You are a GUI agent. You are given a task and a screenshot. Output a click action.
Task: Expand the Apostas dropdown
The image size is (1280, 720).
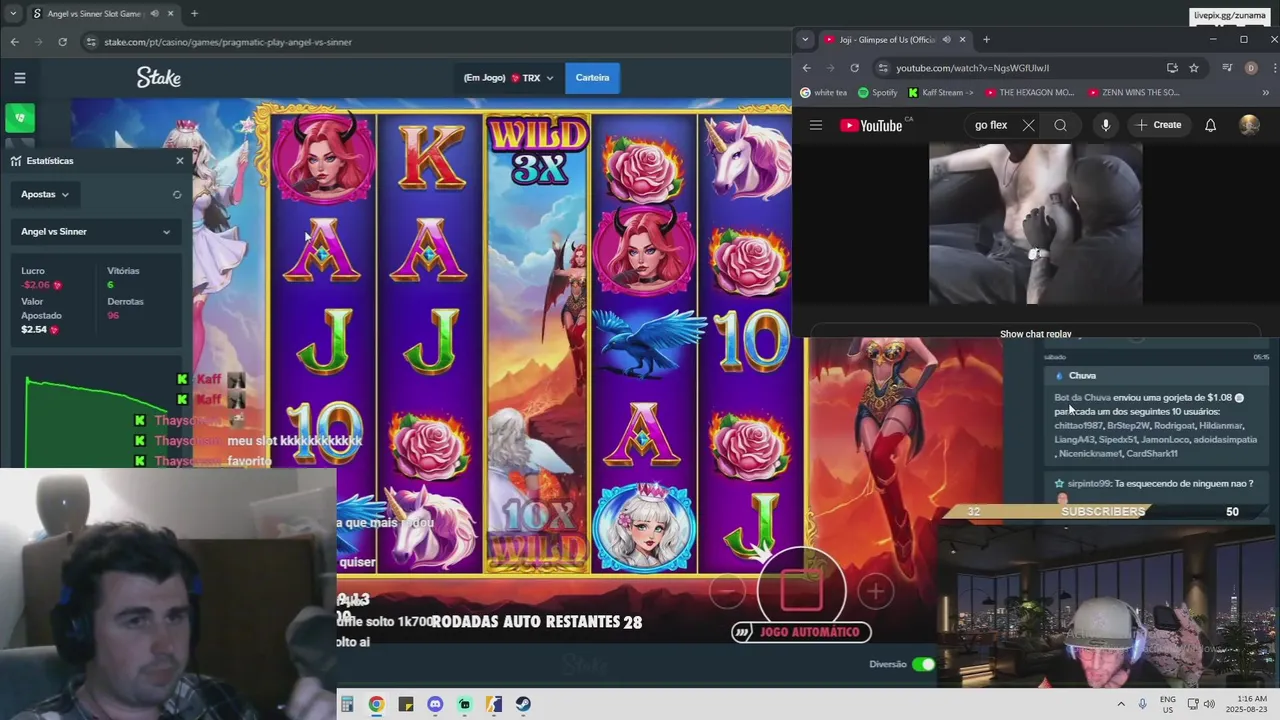pyautogui.click(x=45, y=194)
